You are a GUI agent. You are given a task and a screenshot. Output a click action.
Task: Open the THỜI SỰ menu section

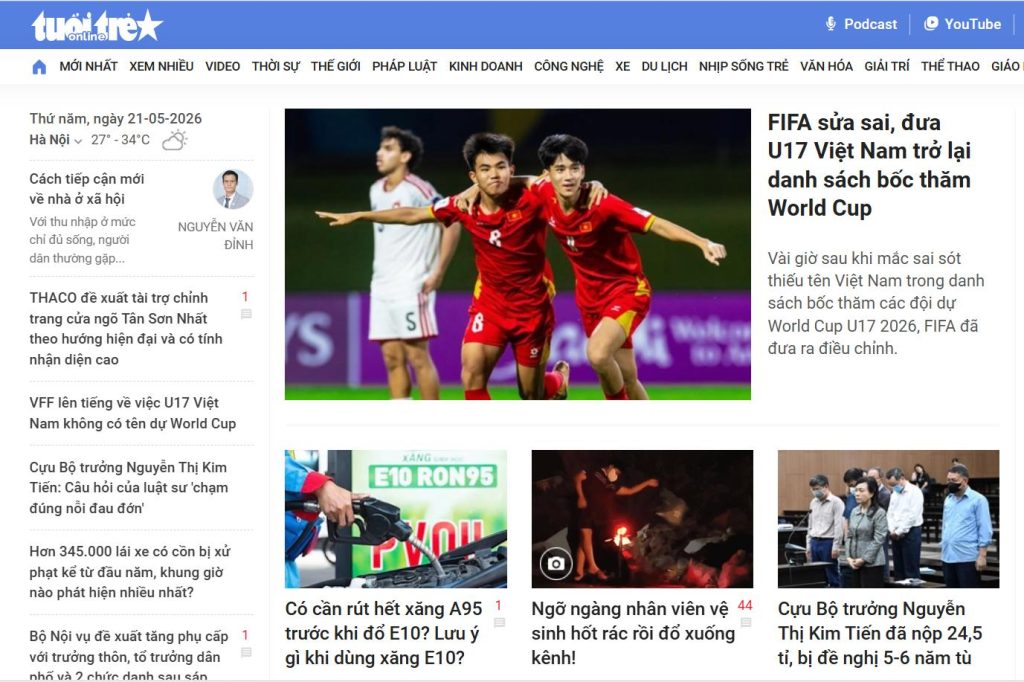(x=276, y=67)
